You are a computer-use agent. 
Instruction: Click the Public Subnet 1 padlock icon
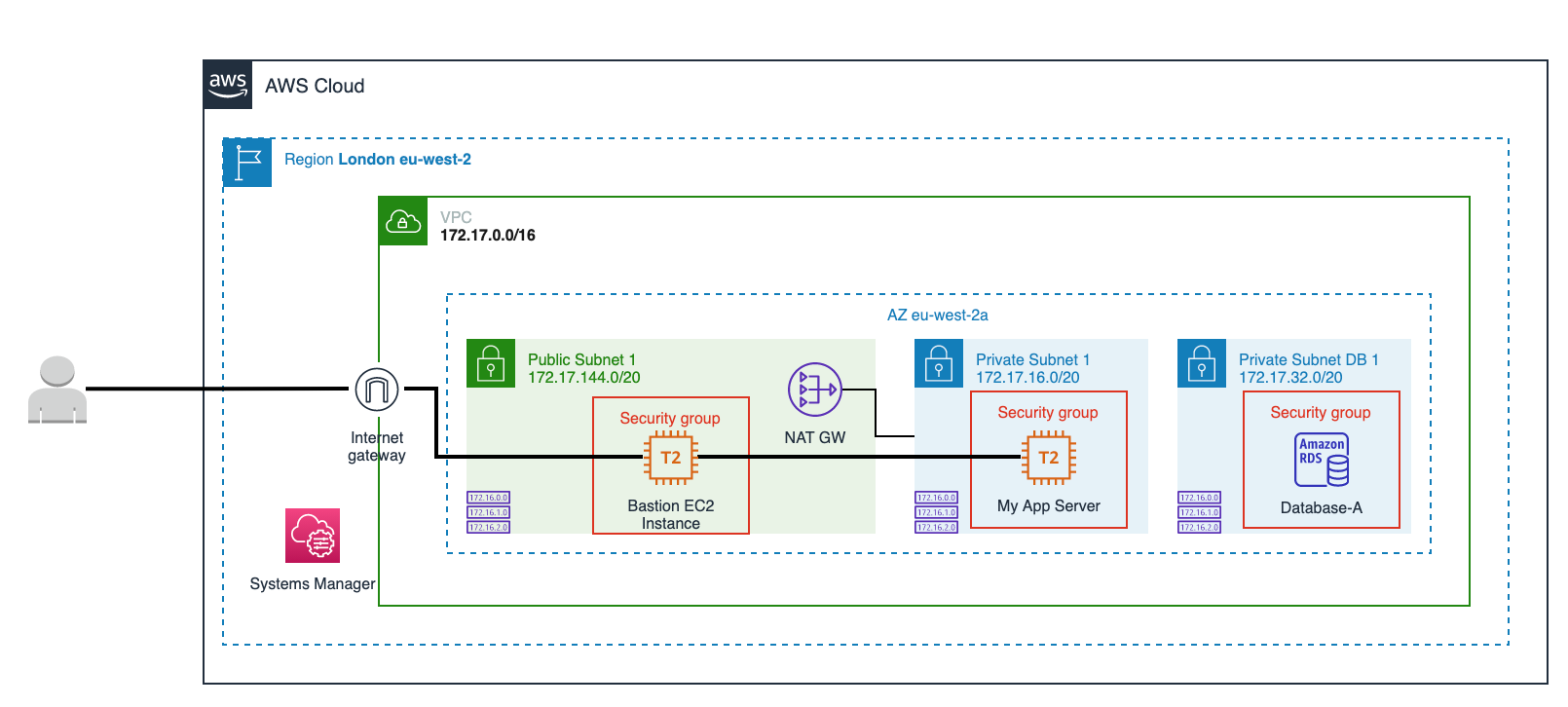[x=491, y=363]
